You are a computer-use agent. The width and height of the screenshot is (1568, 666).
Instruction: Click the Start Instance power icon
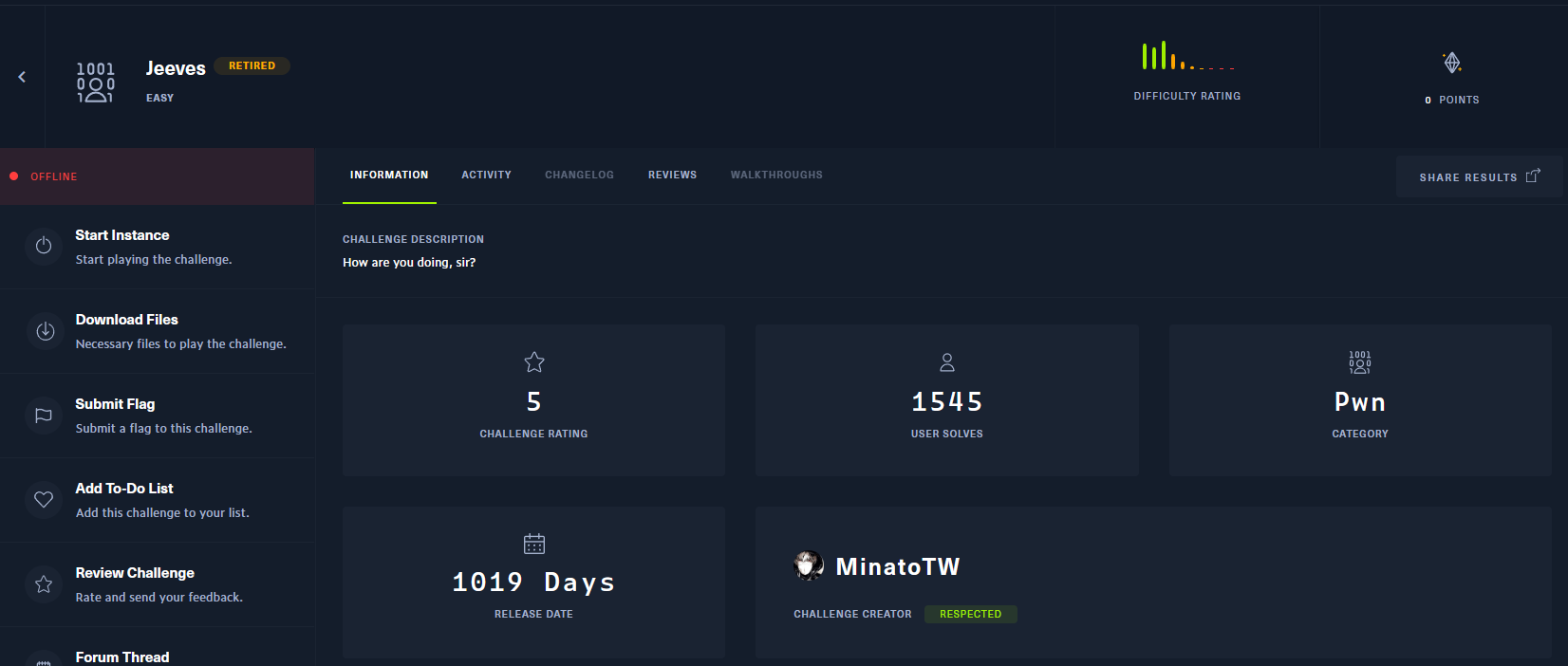(44, 246)
